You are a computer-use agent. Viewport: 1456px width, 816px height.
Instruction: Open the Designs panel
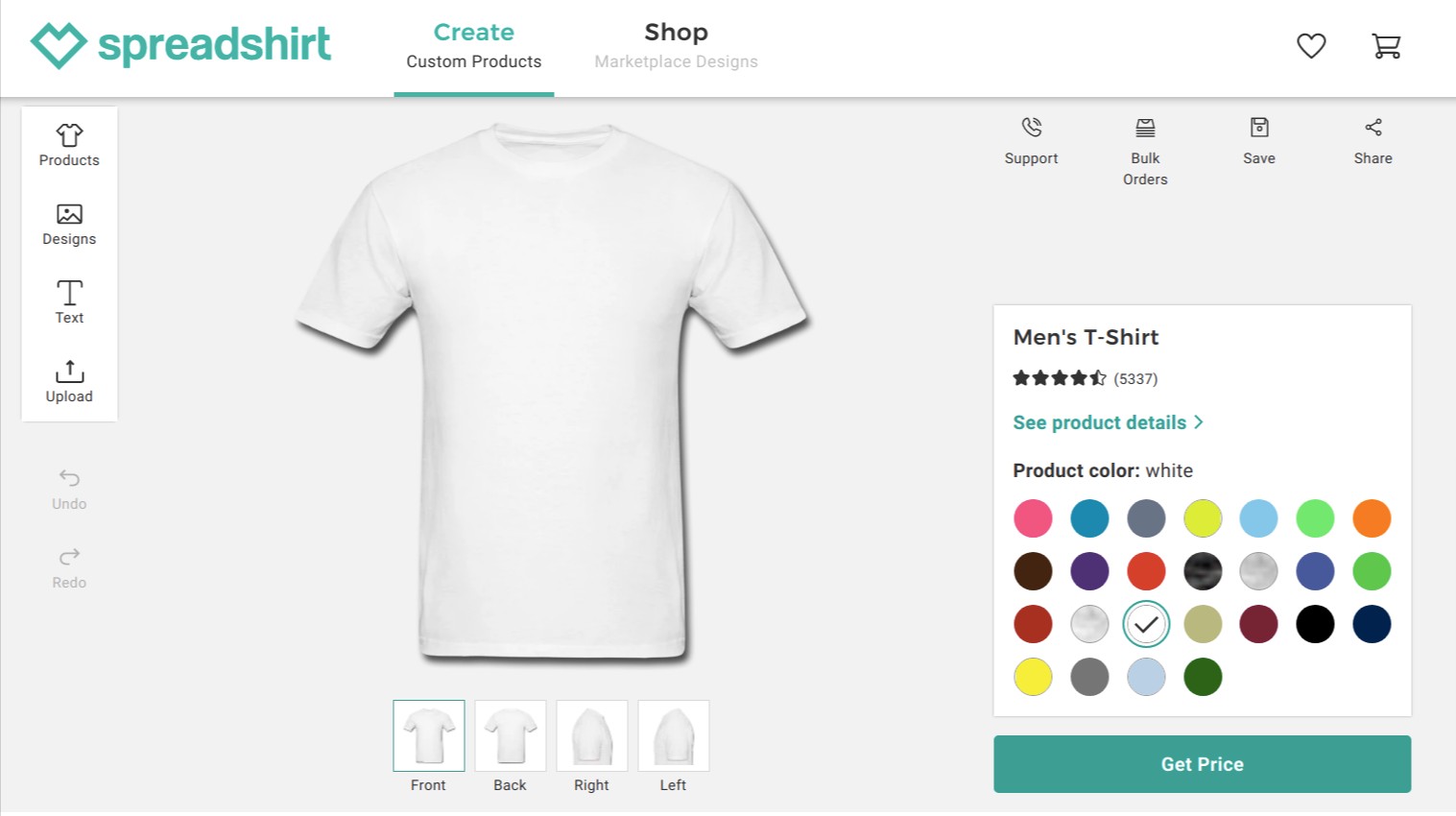(69, 225)
